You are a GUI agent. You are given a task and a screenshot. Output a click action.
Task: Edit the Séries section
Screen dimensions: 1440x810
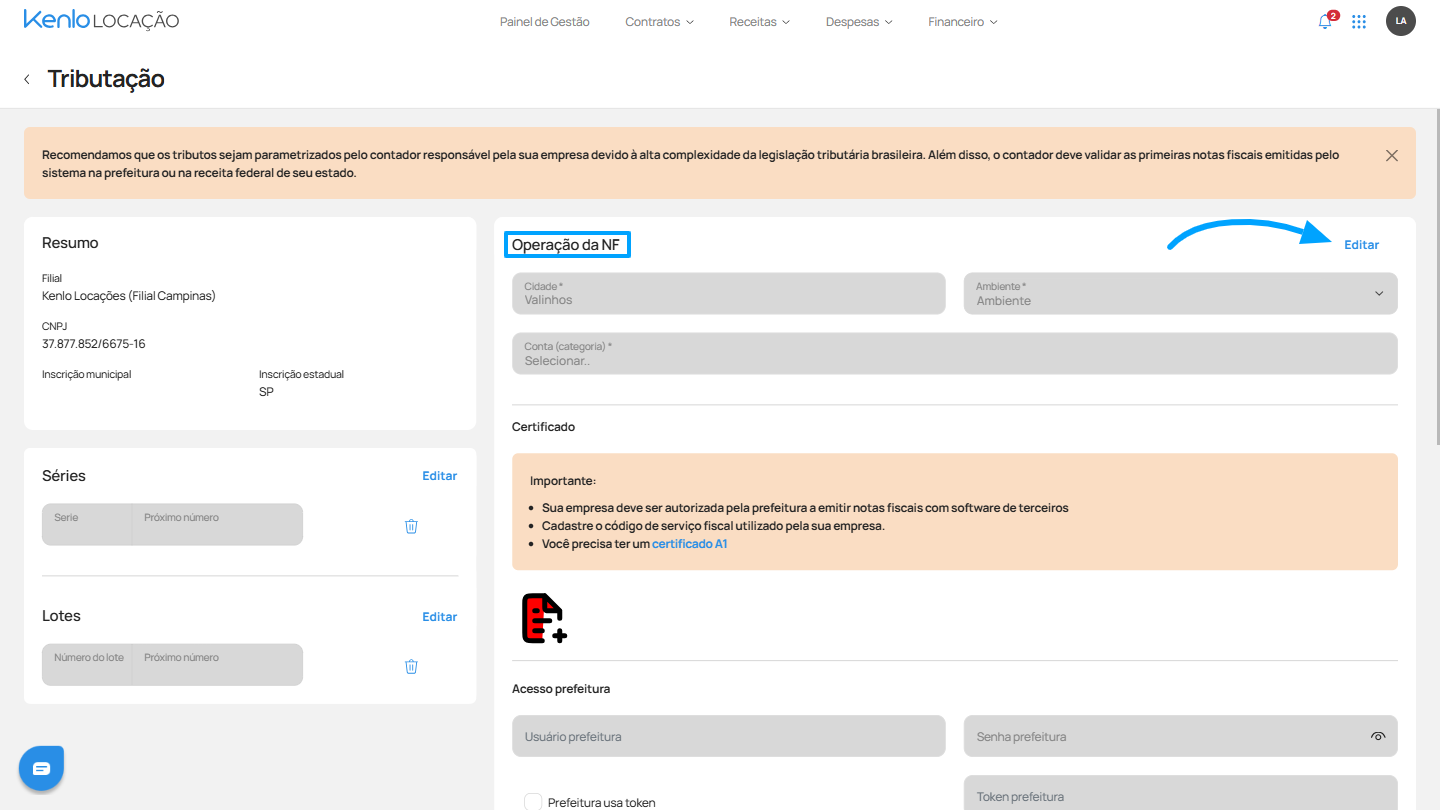pyautogui.click(x=439, y=476)
